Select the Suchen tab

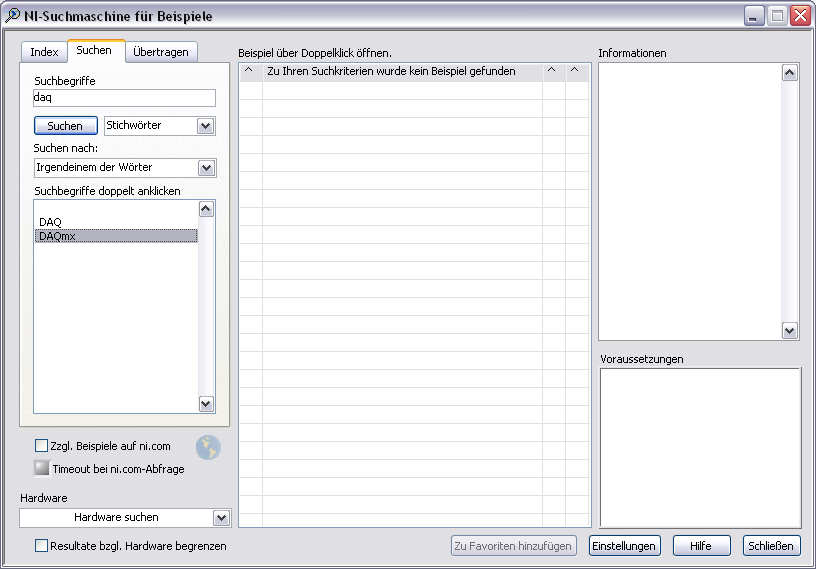(x=94, y=50)
